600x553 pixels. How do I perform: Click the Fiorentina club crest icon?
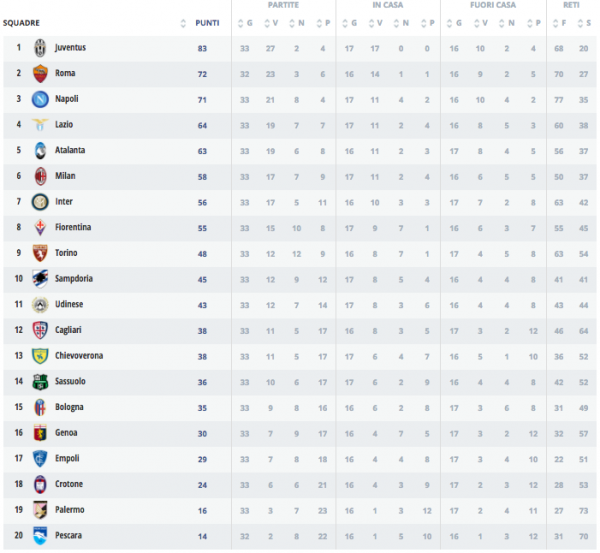41,228
